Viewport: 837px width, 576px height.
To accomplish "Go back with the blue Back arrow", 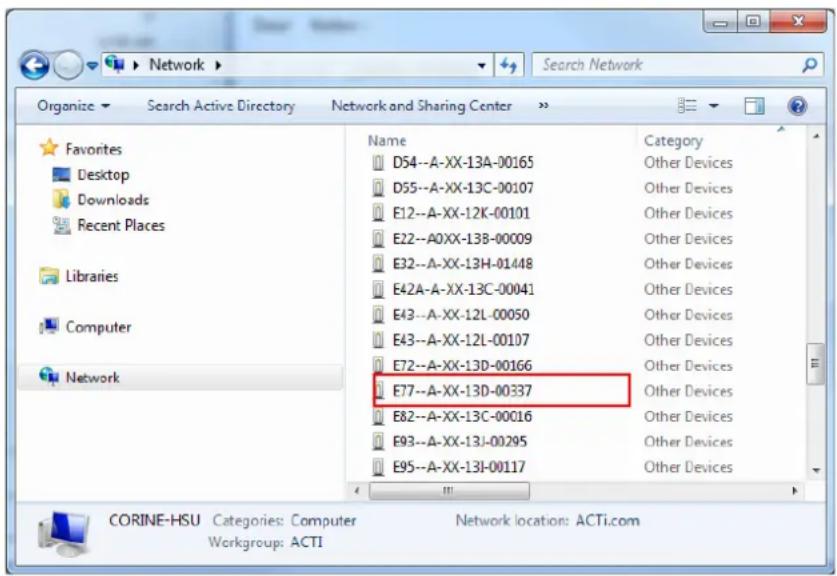I will tap(34, 66).
